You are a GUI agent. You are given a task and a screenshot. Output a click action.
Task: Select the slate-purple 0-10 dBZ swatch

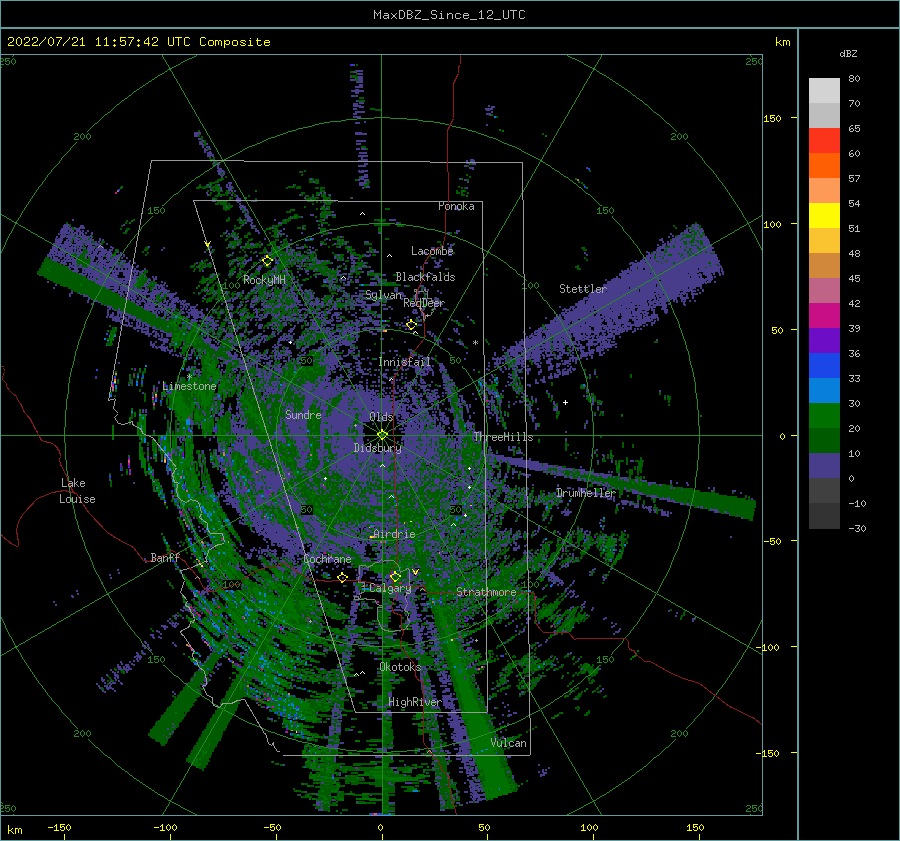[x=824, y=466]
